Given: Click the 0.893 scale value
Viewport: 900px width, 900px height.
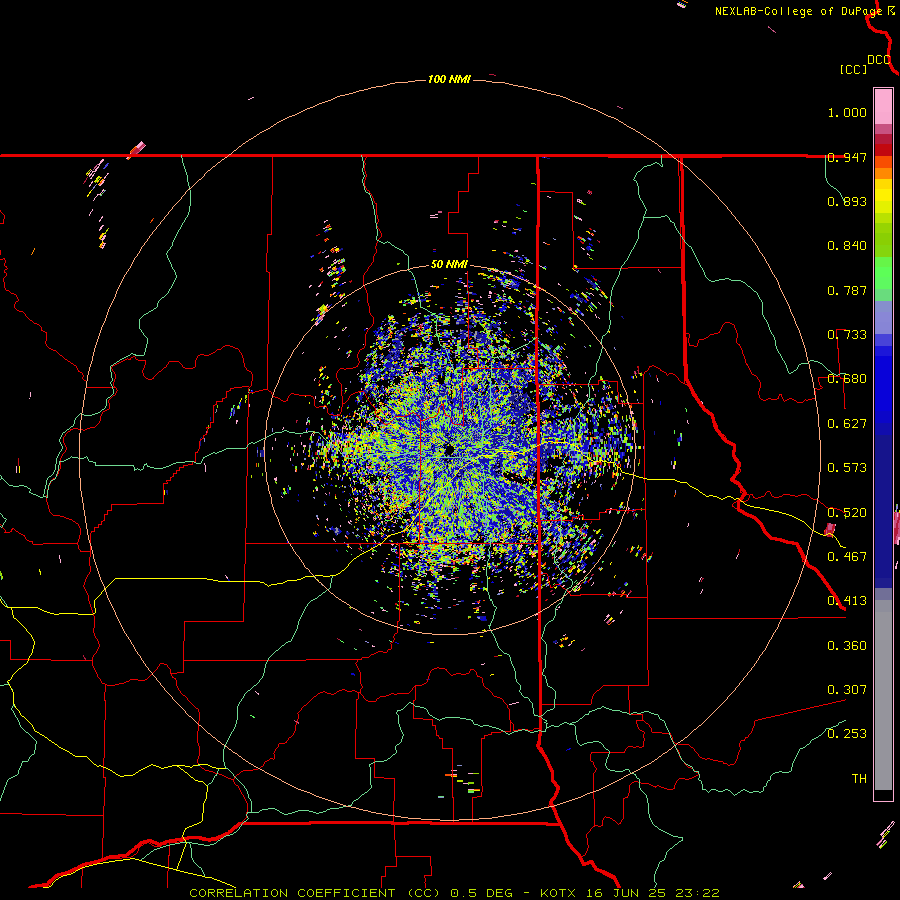Looking at the screenshot, I should pyautogui.click(x=847, y=201).
